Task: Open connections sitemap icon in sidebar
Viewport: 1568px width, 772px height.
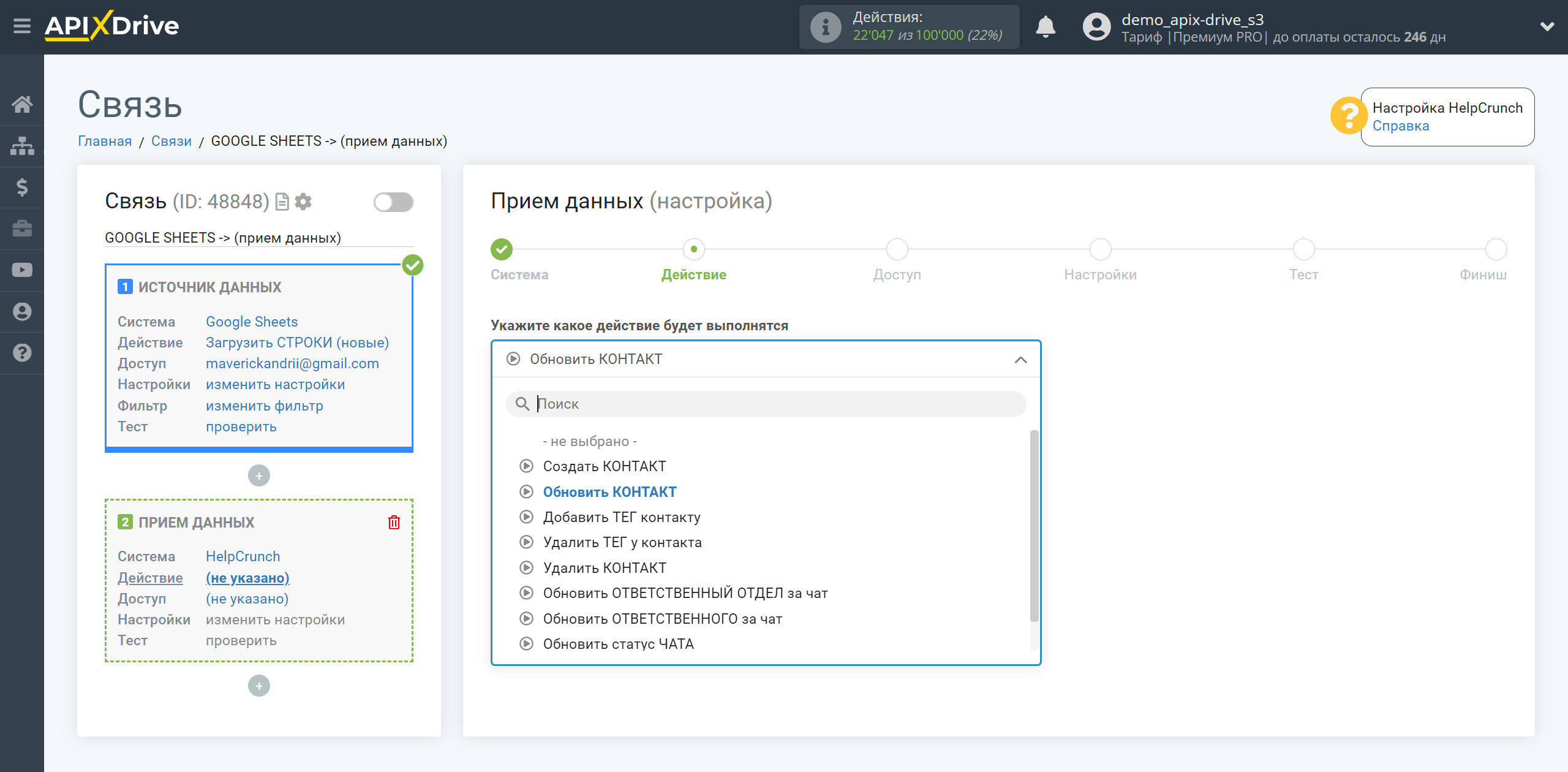Action: (22, 146)
